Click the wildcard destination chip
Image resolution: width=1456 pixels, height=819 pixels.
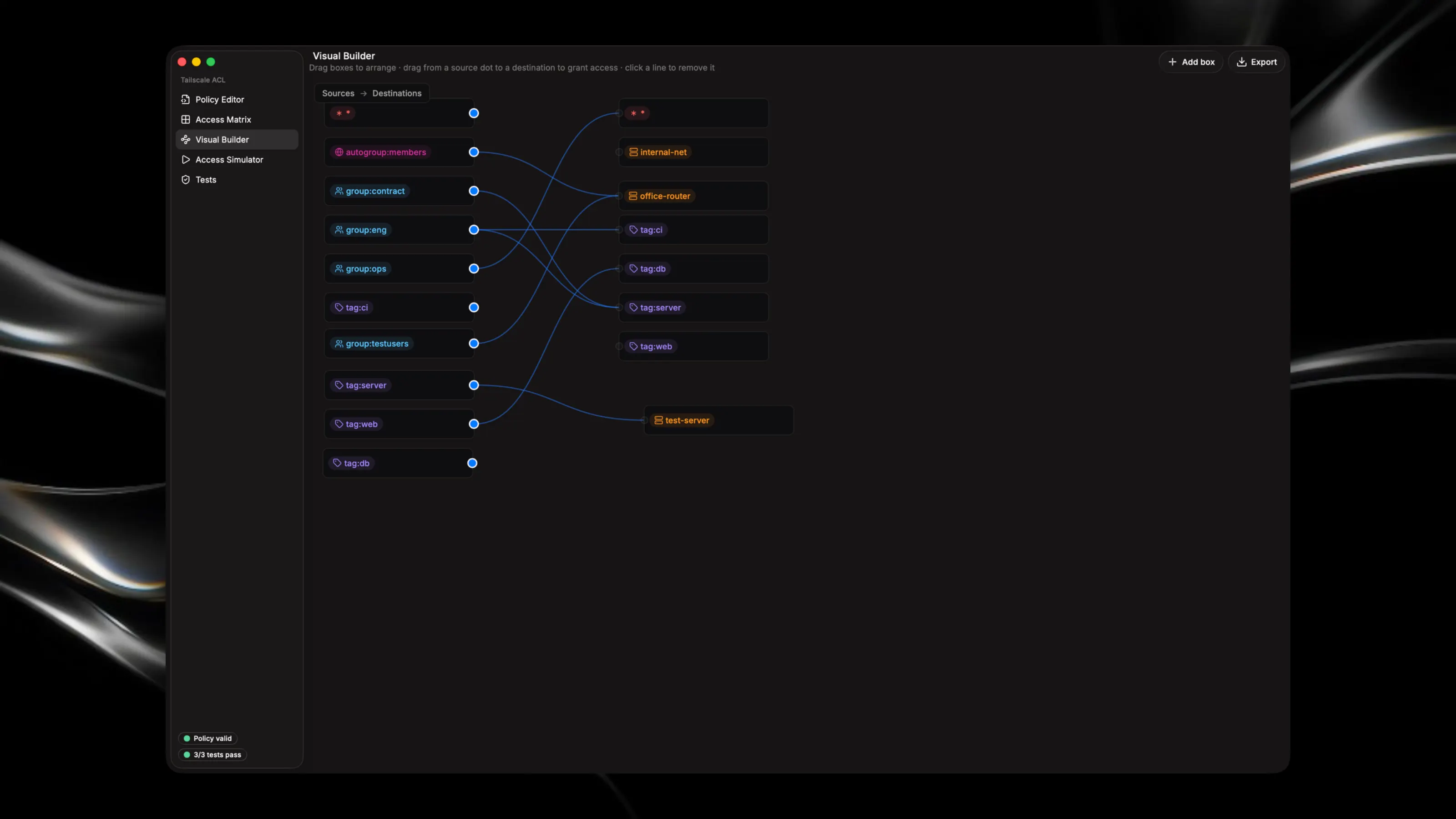(637, 113)
